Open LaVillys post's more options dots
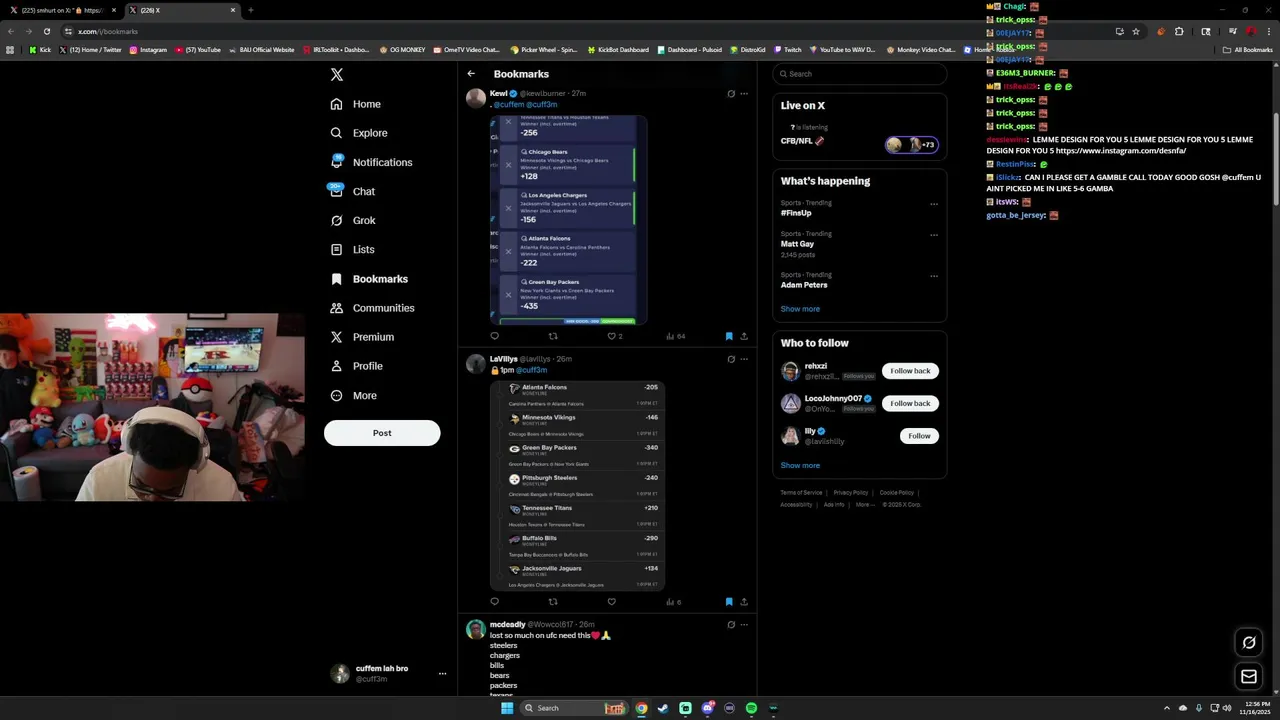1280x720 pixels. pos(744,359)
